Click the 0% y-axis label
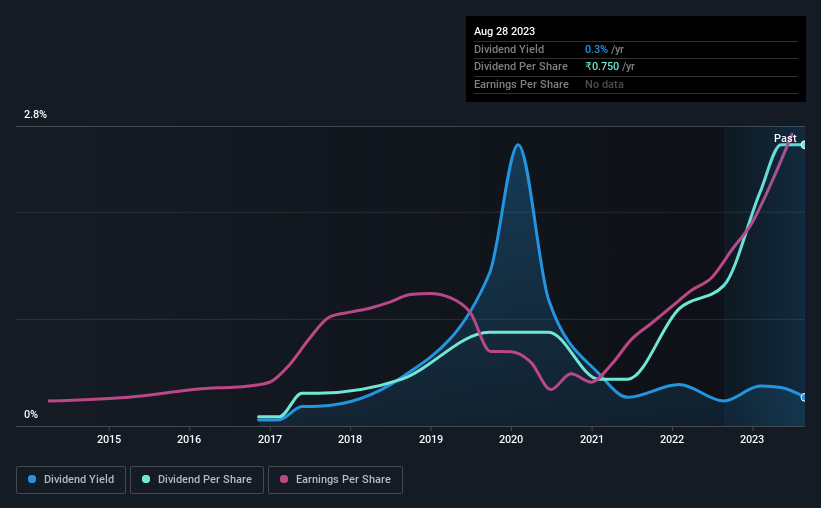The height and width of the screenshot is (508, 821). (31, 415)
